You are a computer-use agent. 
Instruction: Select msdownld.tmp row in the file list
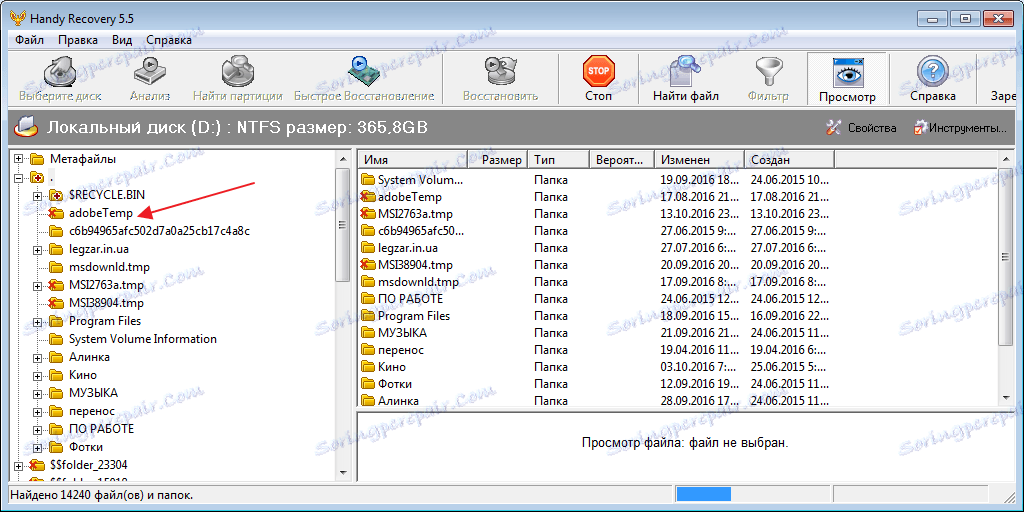pyautogui.click(x=678, y=281)
